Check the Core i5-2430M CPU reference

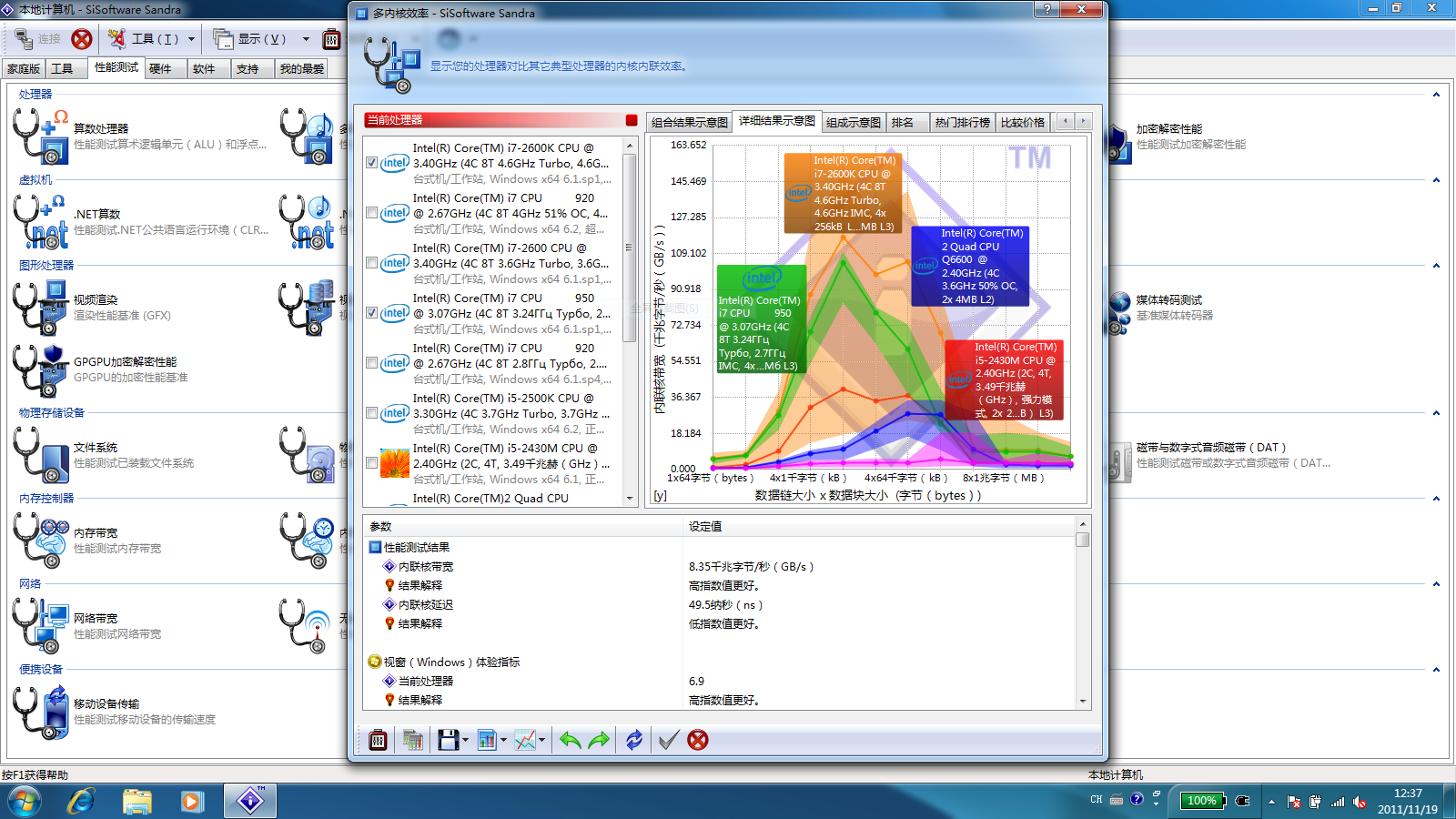pyautogui.click(x=371, y=463)
